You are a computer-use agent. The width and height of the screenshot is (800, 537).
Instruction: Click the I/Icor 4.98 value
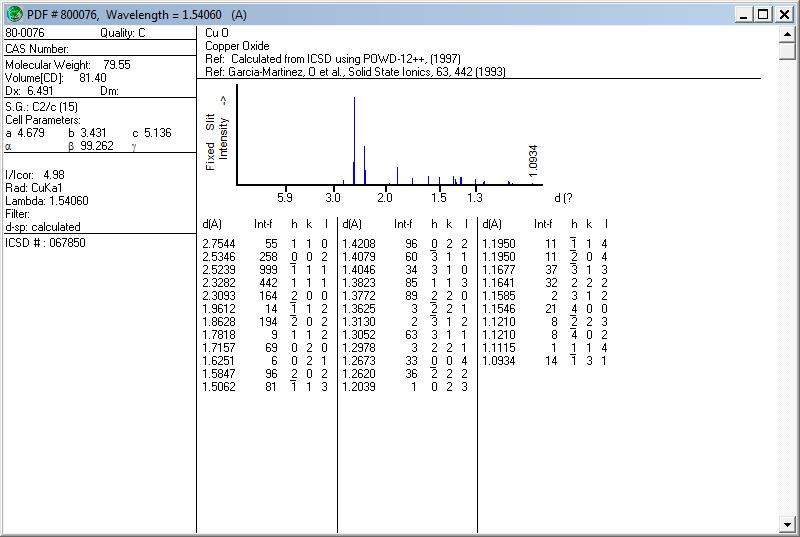[x=54, y=175]
